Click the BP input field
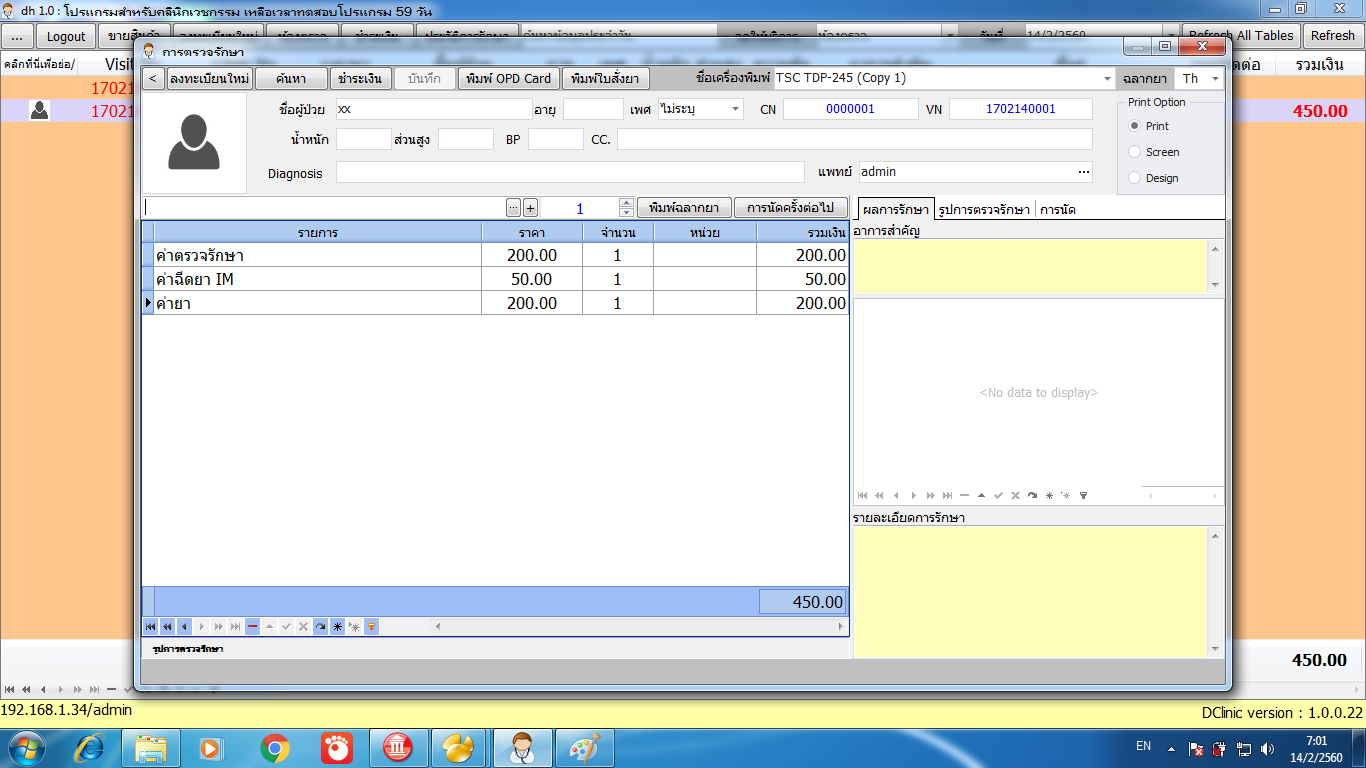1366x768 pixels. pos(556,140)
